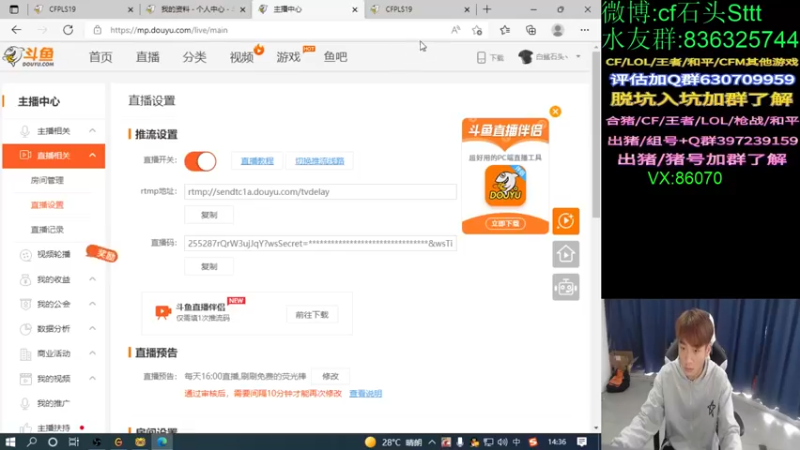
Task: Click the address bar URL
Action: click(x=169, y=30)
